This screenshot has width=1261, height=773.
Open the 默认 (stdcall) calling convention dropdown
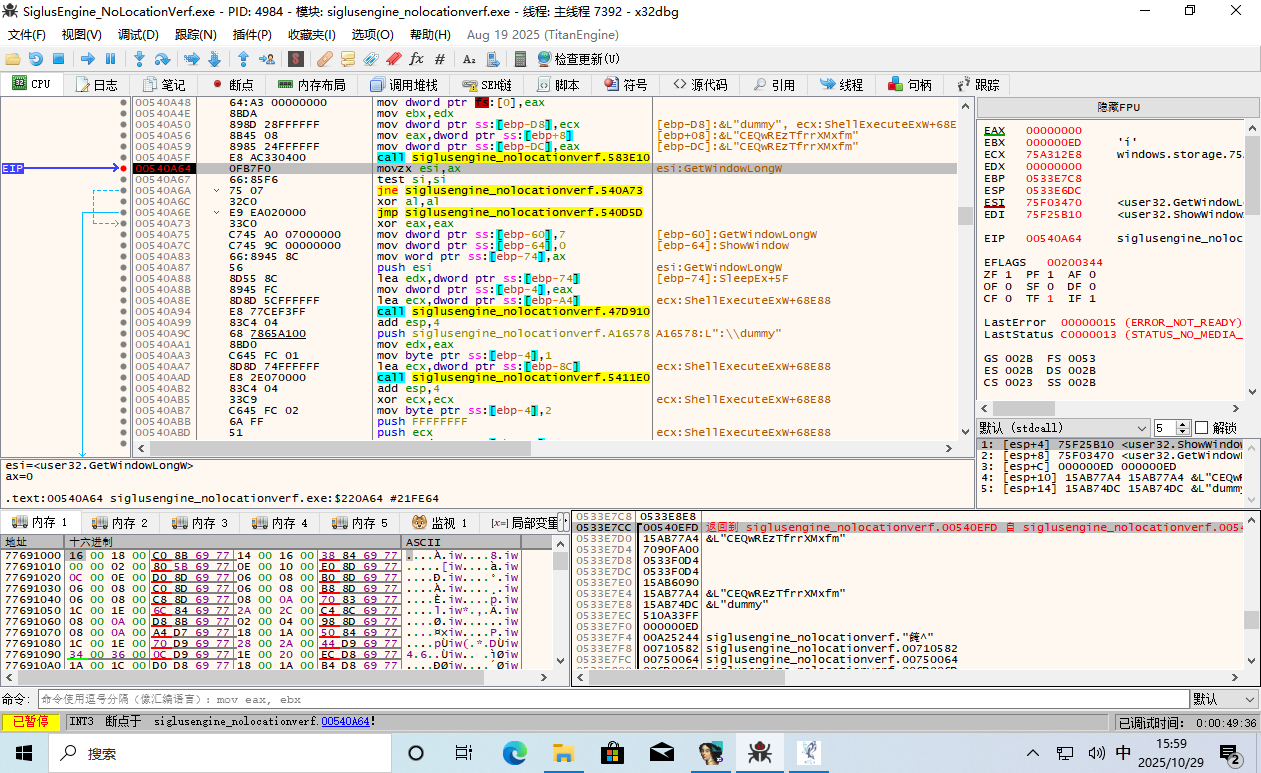coord(1063,428)
